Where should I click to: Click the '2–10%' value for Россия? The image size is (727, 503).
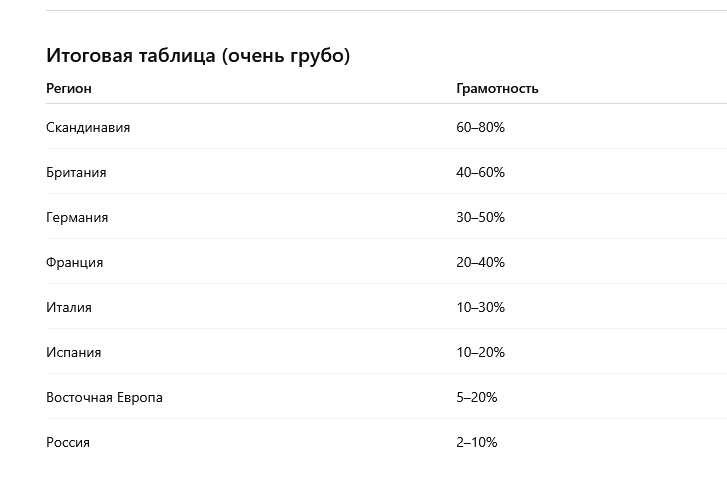point(476,443)
